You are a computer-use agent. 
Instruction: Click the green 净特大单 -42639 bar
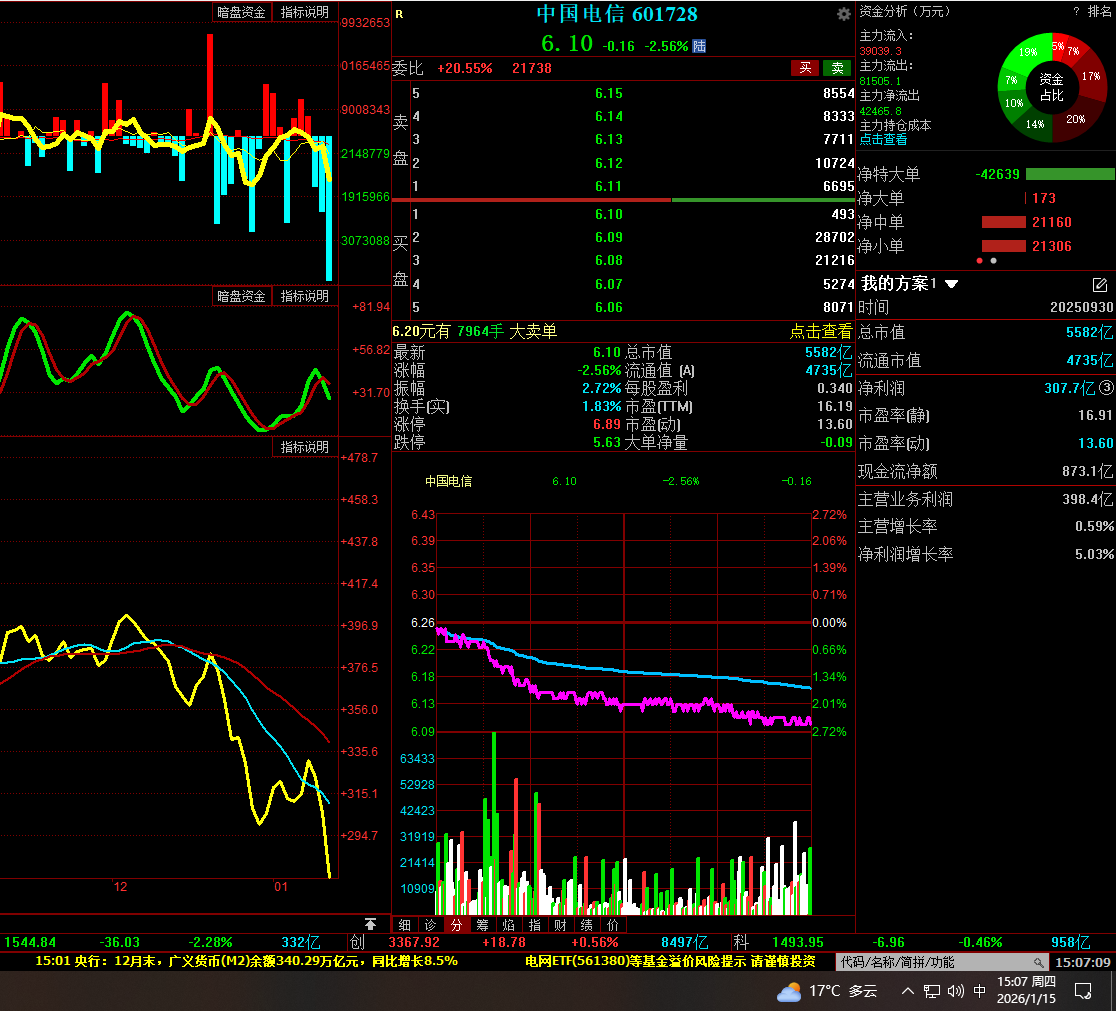point(1070,174)
